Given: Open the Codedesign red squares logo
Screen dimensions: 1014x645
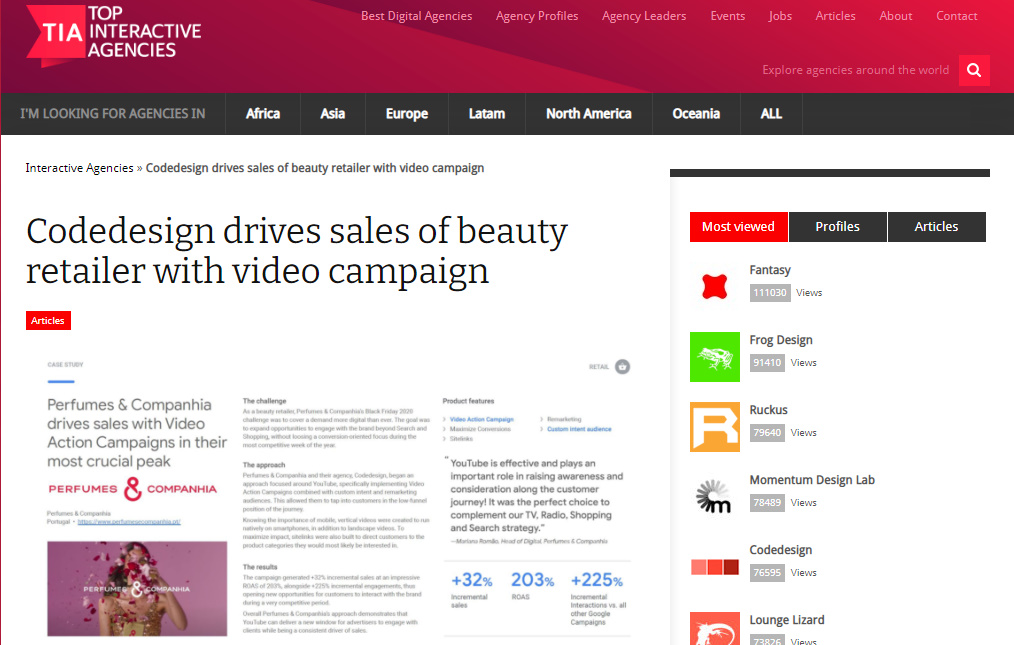Looking at the screenshot, I should pos(715,567).
